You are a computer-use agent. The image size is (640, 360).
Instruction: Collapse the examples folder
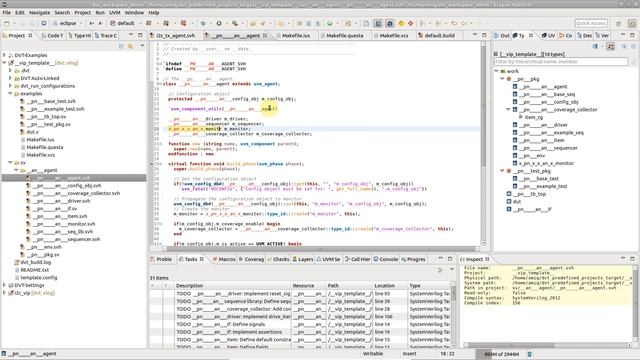coord(10,93)
